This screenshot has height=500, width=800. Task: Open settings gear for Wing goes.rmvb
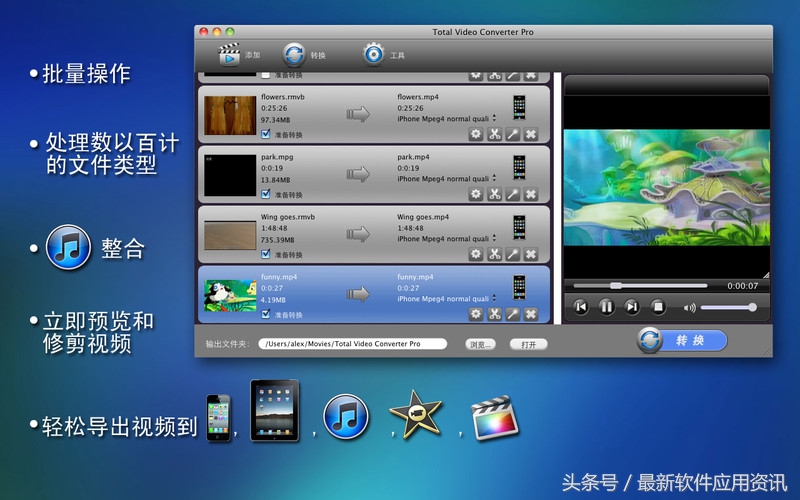tap(476, 254)
